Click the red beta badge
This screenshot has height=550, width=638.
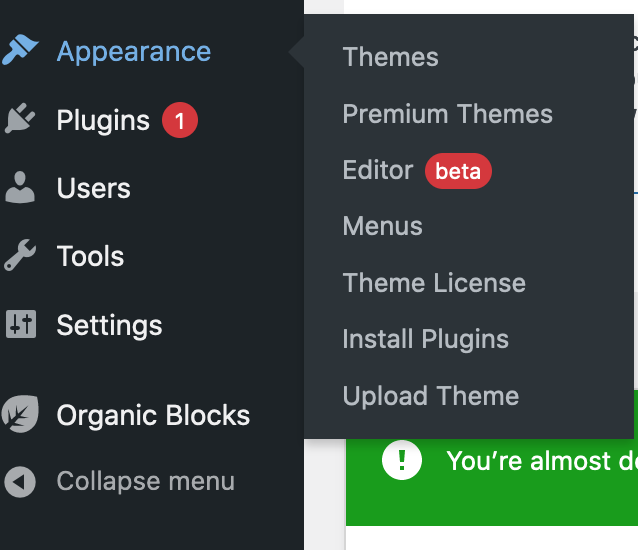click(x=458, y=171)
